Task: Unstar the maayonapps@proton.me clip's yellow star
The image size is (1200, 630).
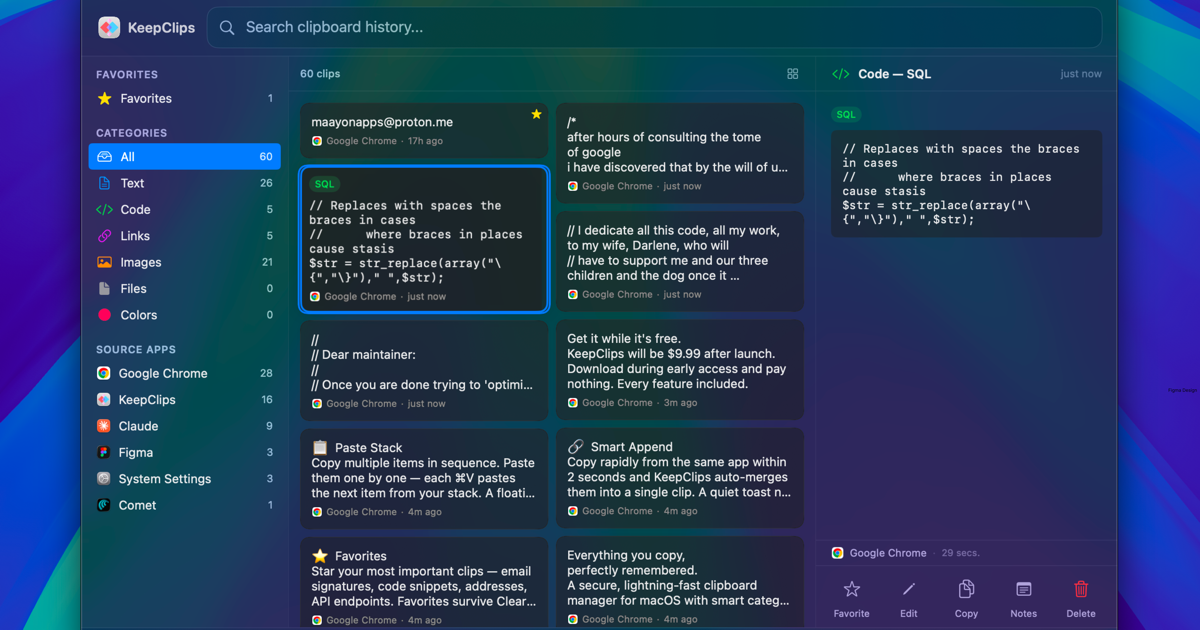Action: (536, 114)
